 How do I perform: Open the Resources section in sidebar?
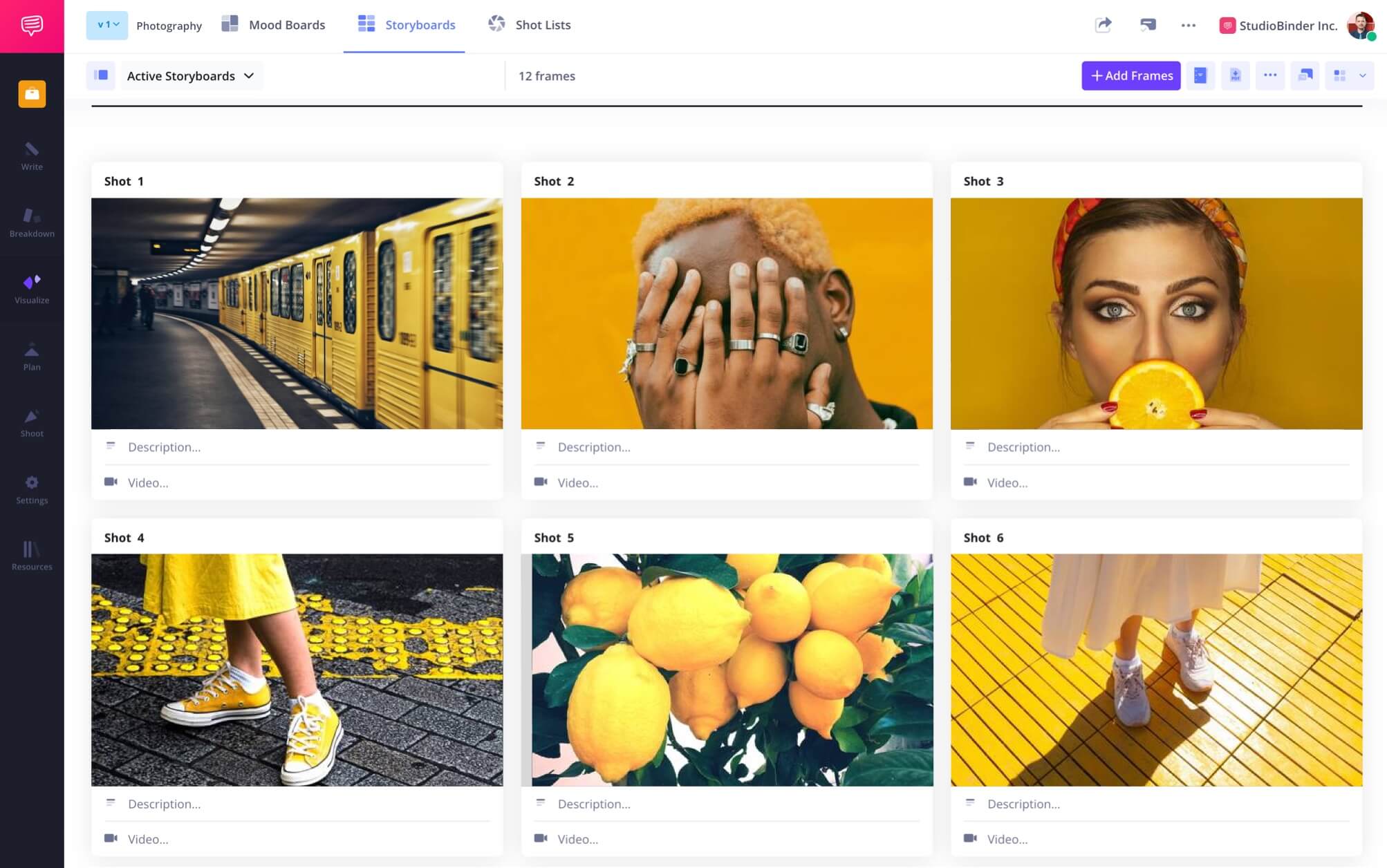click(32, 556)
